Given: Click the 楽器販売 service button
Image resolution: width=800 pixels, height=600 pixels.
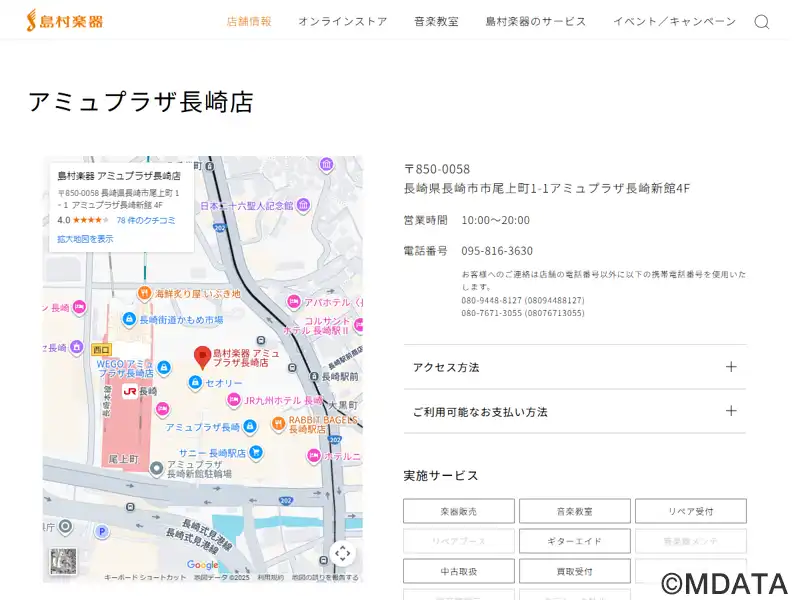Looking at the screenshot, I should click(459, 511).
